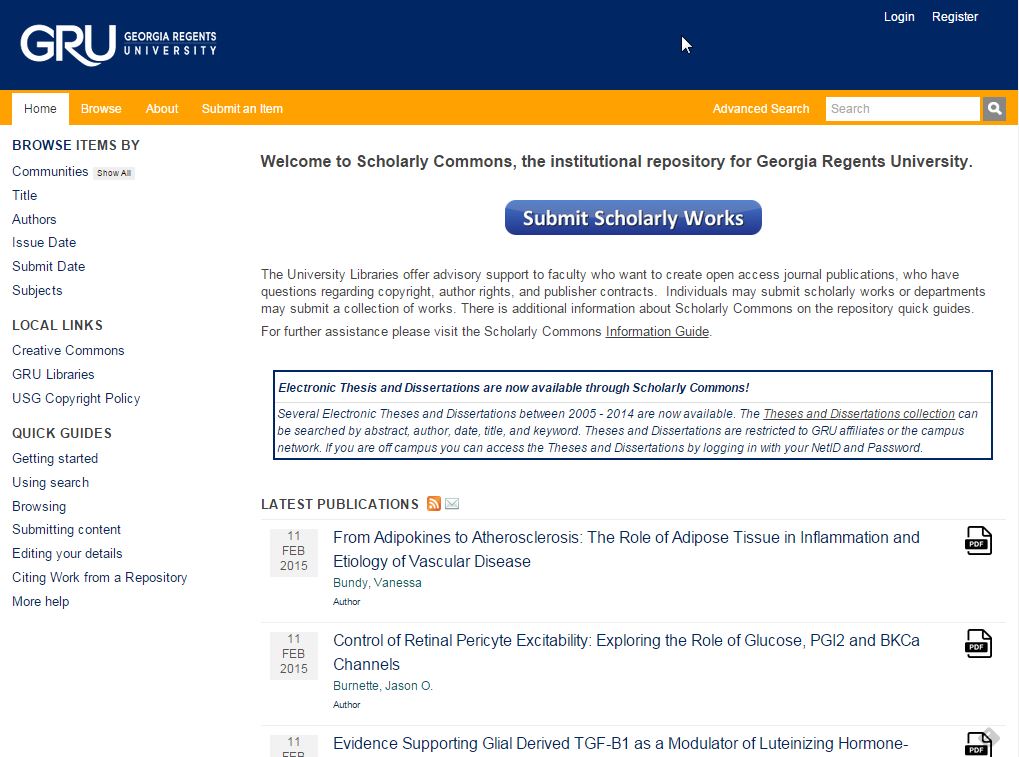Open Control of Retinal Pericyte Excitability title

626,652
